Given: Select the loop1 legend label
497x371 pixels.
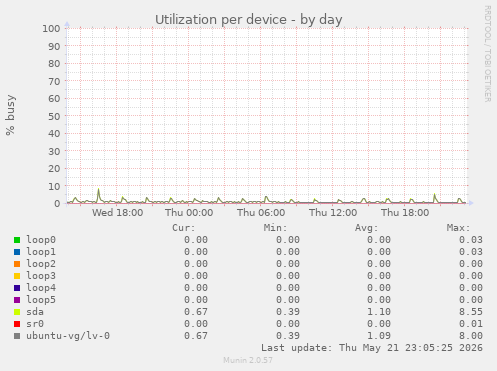Looking at the screenshot, I should click(x=41, y=252).
